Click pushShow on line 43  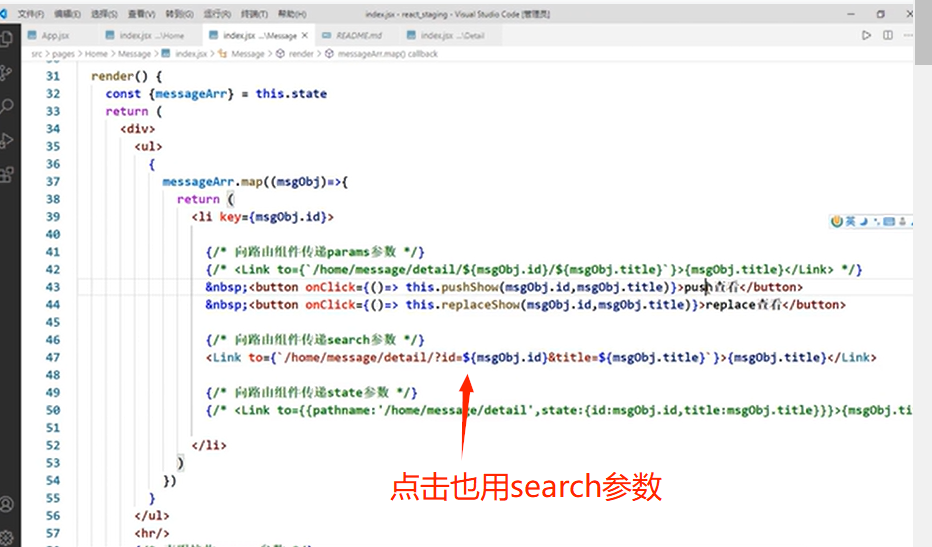pos(470,287)
